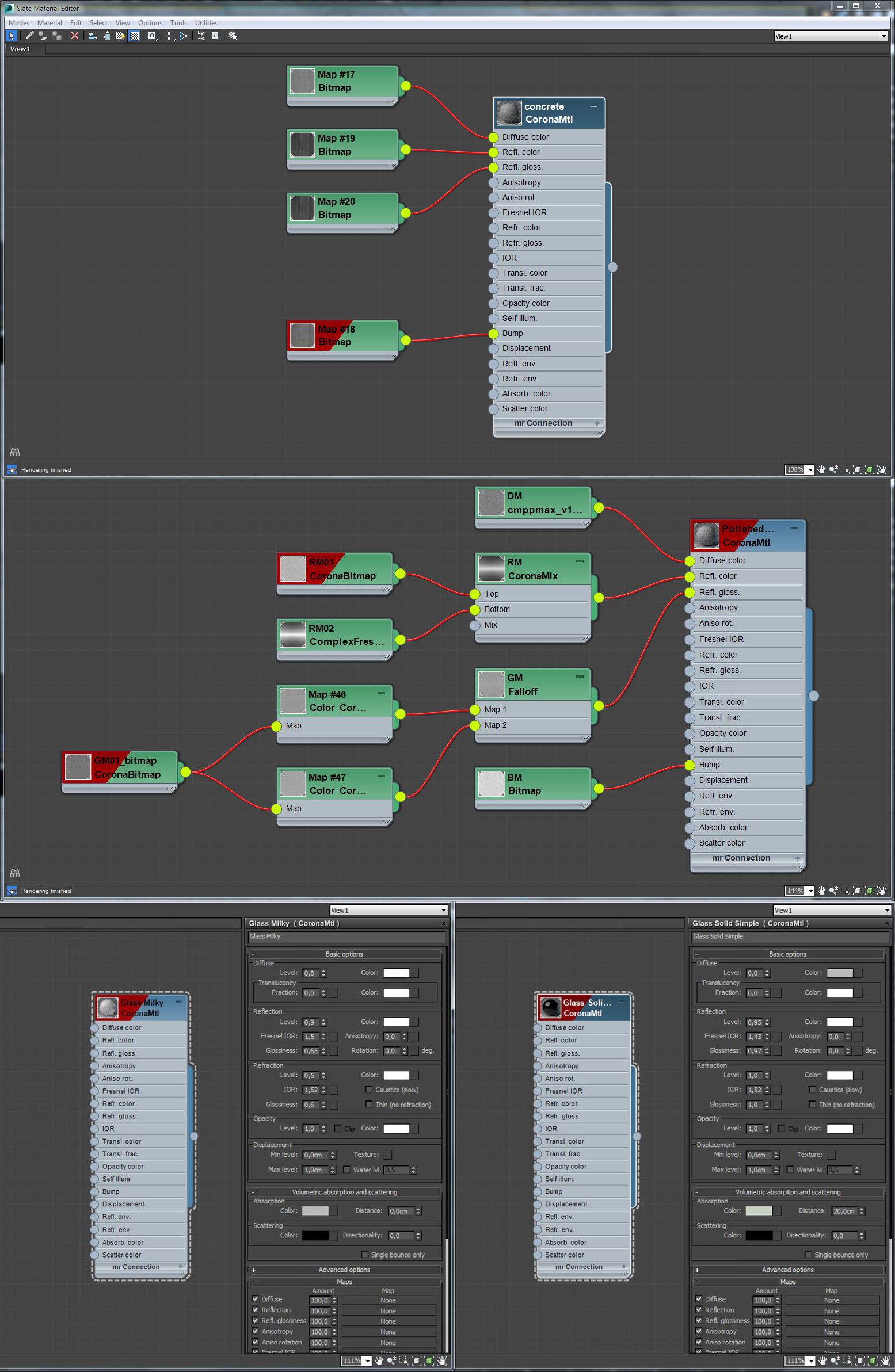Toggle Show Background in Preview icon
The height and width of the screenshot is (1372, 895).
click(134, 36)
